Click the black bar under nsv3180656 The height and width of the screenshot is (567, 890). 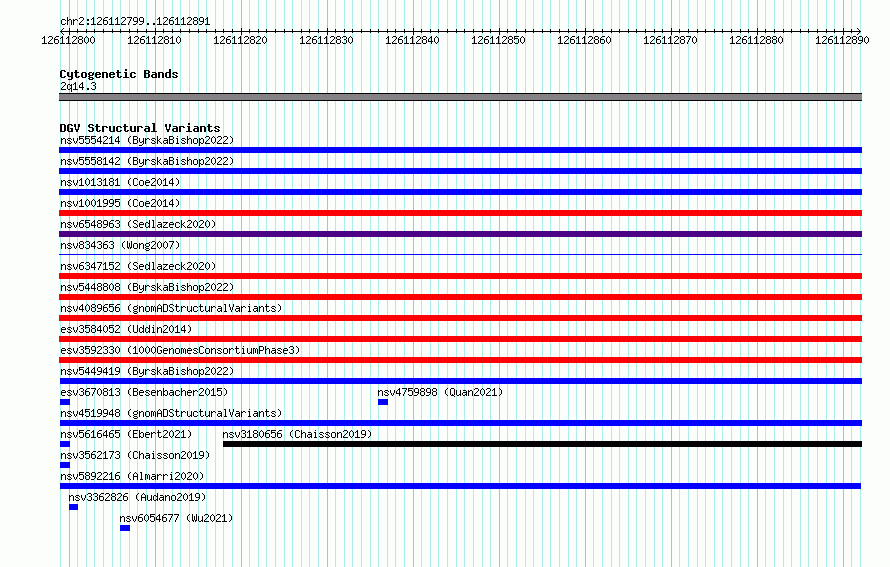tap(542, 444)
